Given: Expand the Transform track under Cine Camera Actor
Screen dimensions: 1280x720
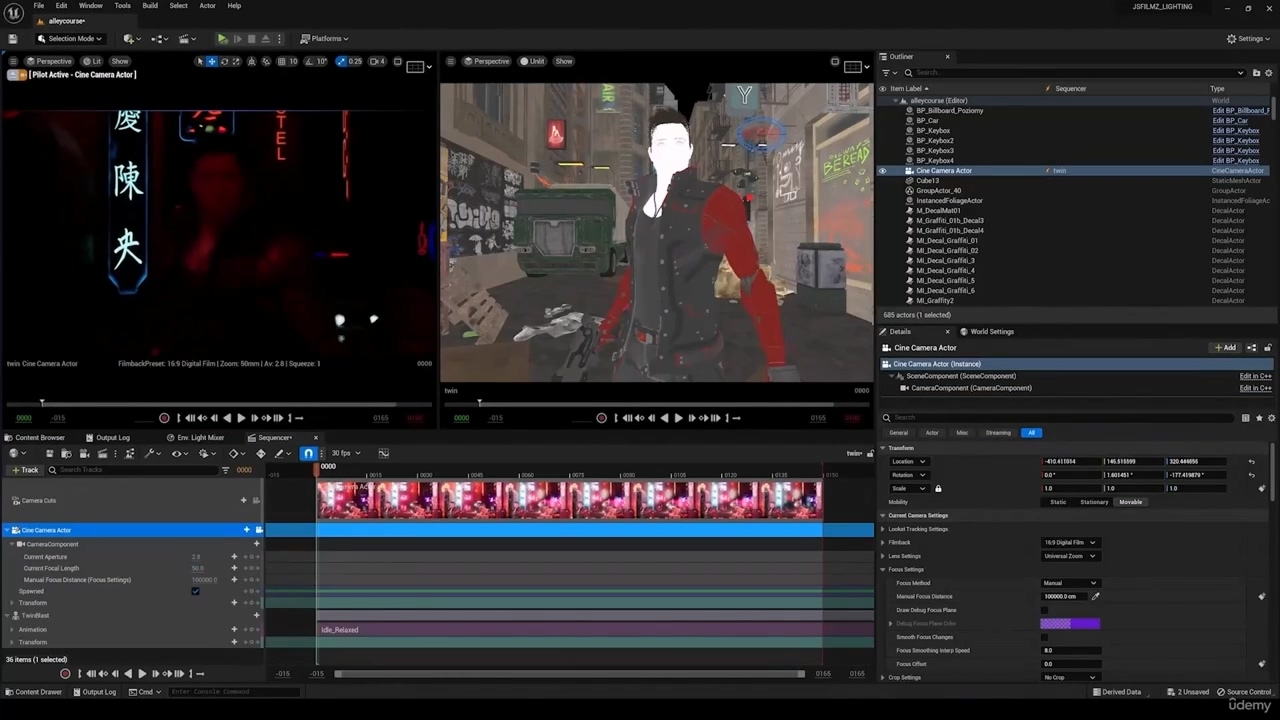Looking at the screenshot, I should click(12, 603).
